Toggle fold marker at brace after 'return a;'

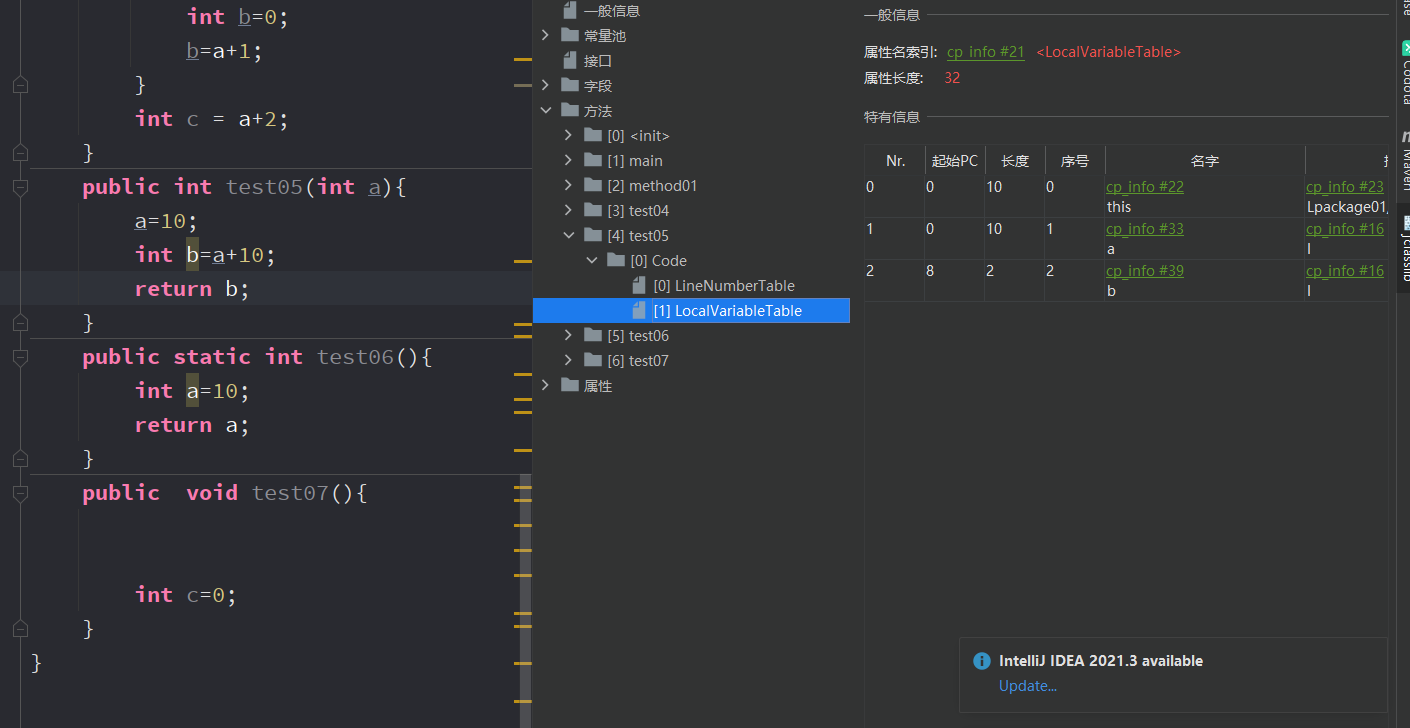[x=20, y=459]
